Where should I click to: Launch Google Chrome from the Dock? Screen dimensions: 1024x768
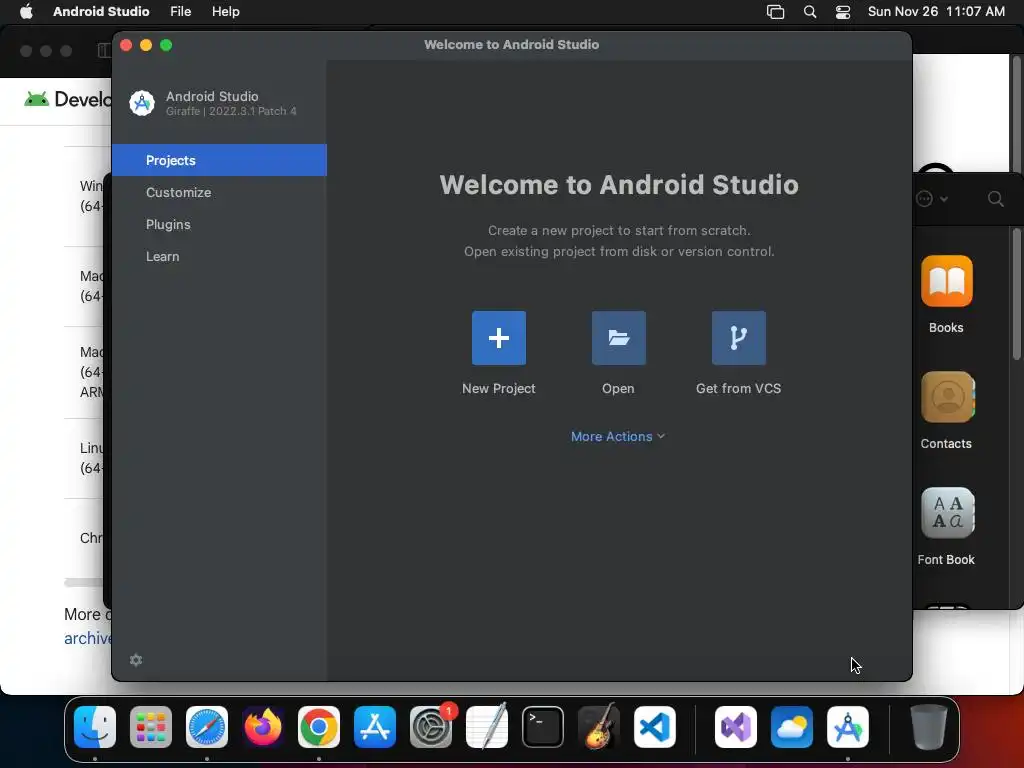[319, 726]
